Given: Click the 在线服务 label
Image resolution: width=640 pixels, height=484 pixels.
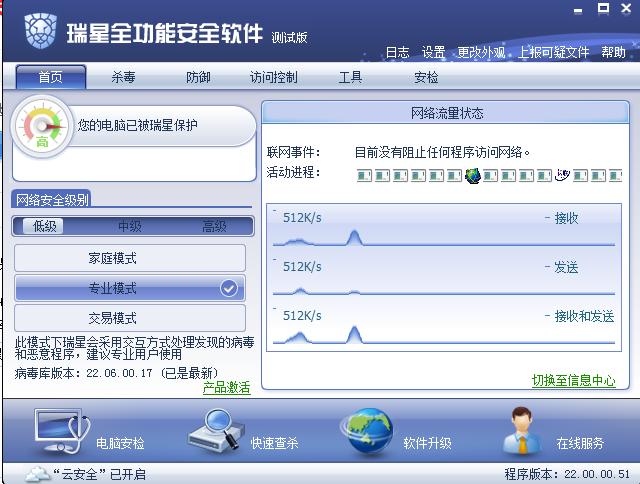Looking at the screenshot, I should [x=580, y=443].
